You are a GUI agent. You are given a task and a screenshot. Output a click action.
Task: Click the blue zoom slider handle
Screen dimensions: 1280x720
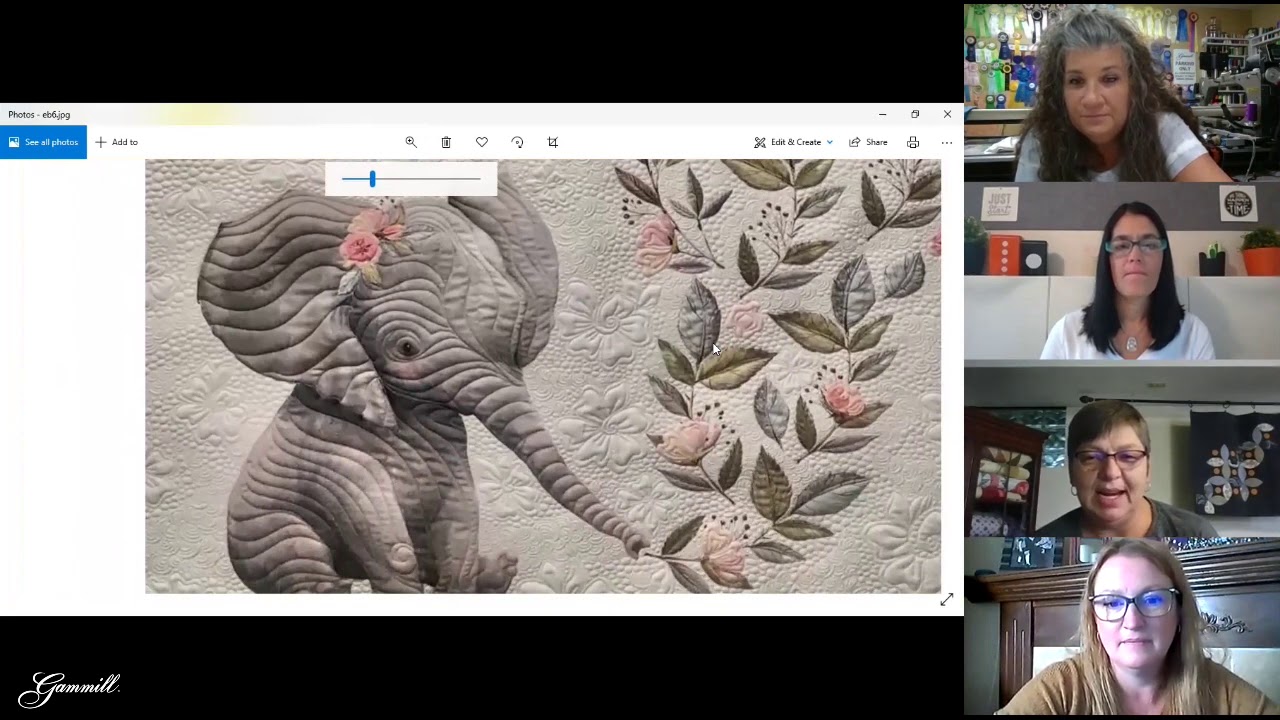coord(372,179)
